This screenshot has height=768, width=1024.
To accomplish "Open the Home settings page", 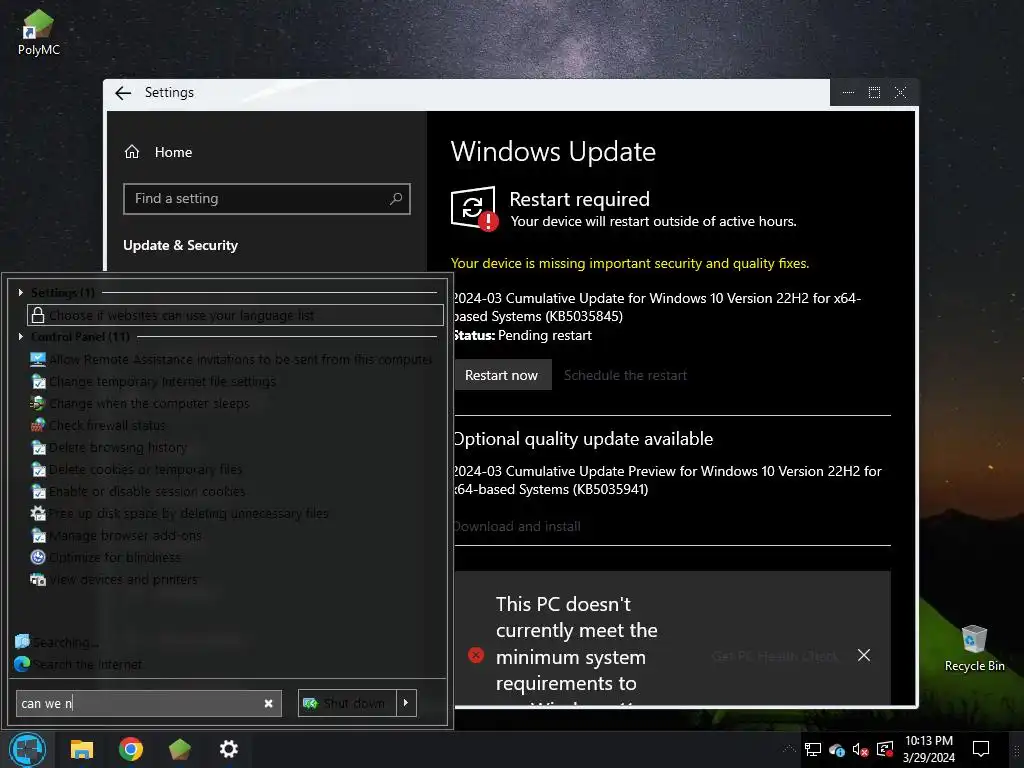I will click(158, 152).
